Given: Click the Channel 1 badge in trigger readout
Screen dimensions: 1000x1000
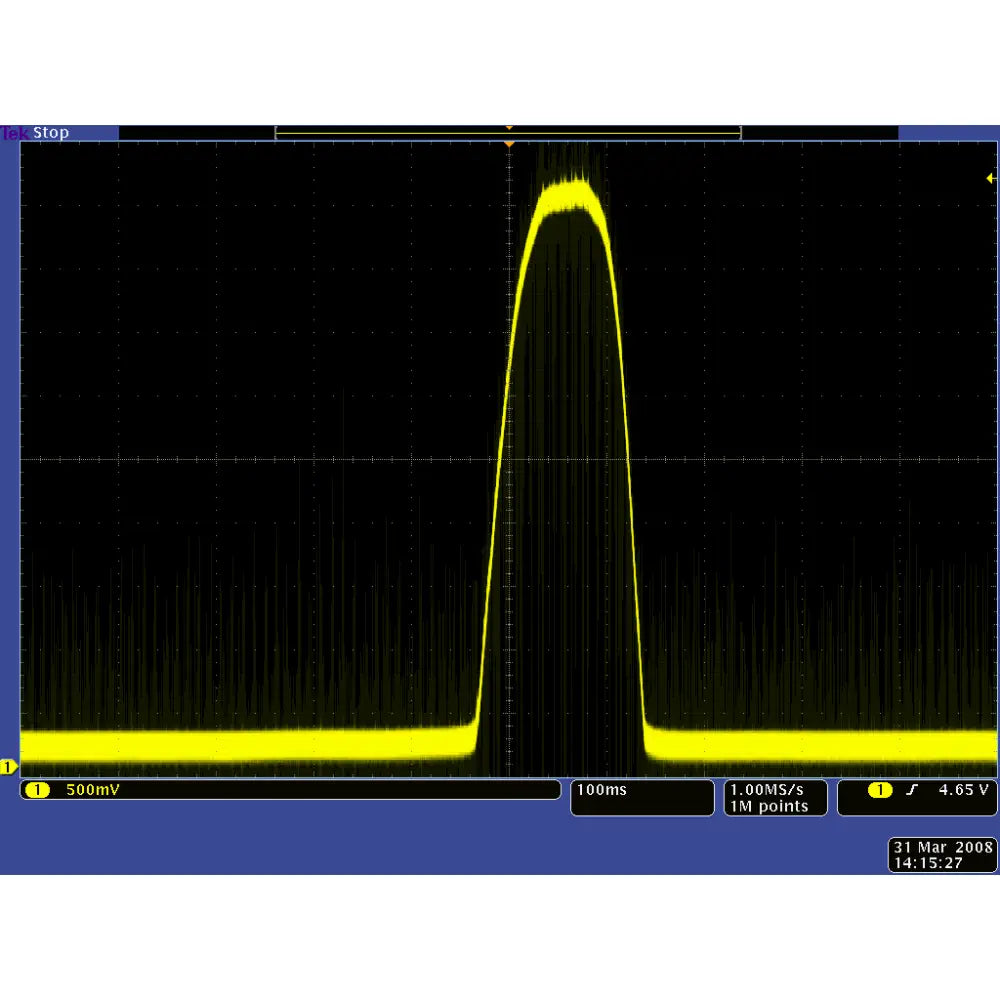Looking at the screenshot, I should (x=881, y=790).
